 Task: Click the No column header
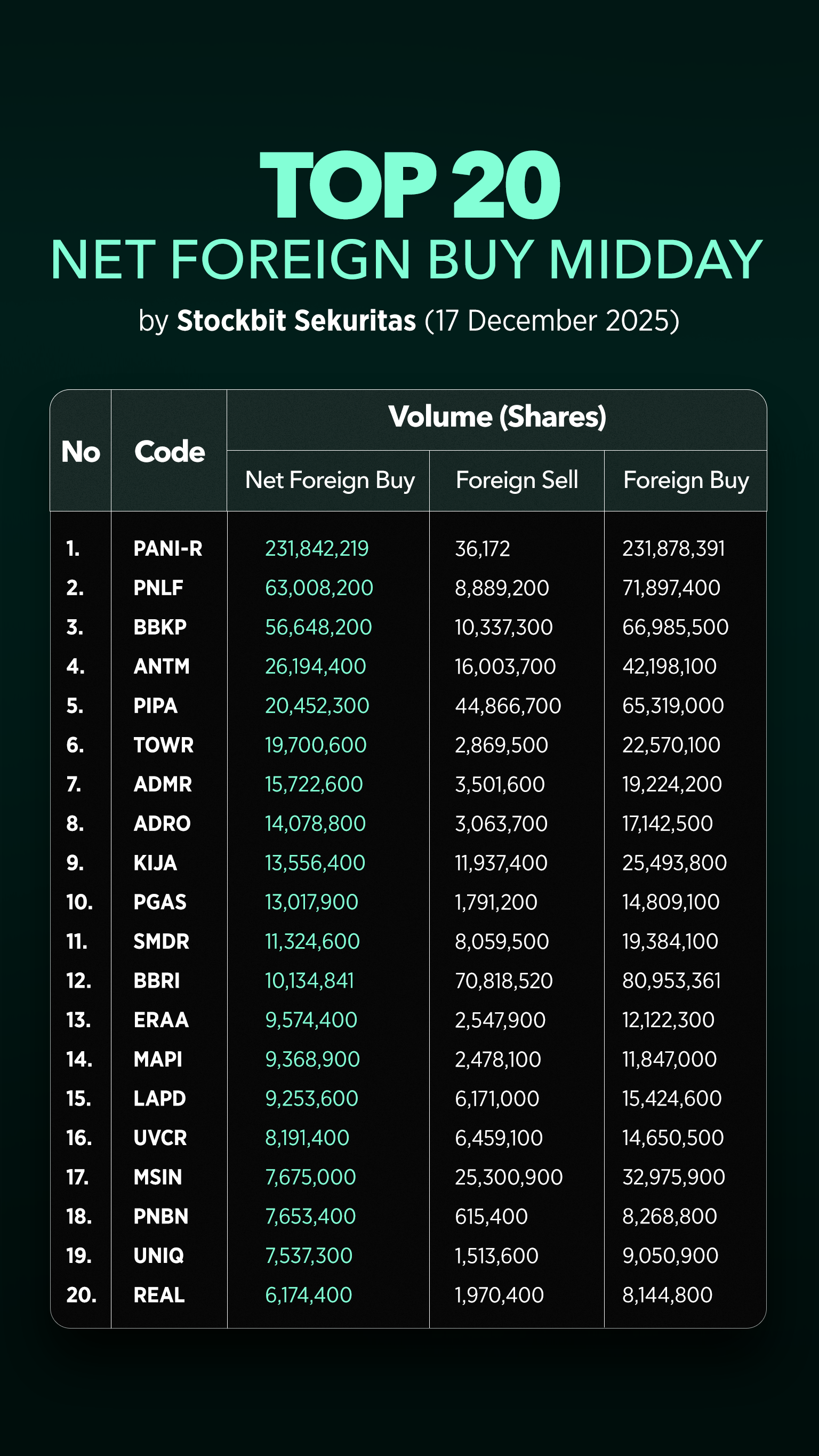pos(81,452)
